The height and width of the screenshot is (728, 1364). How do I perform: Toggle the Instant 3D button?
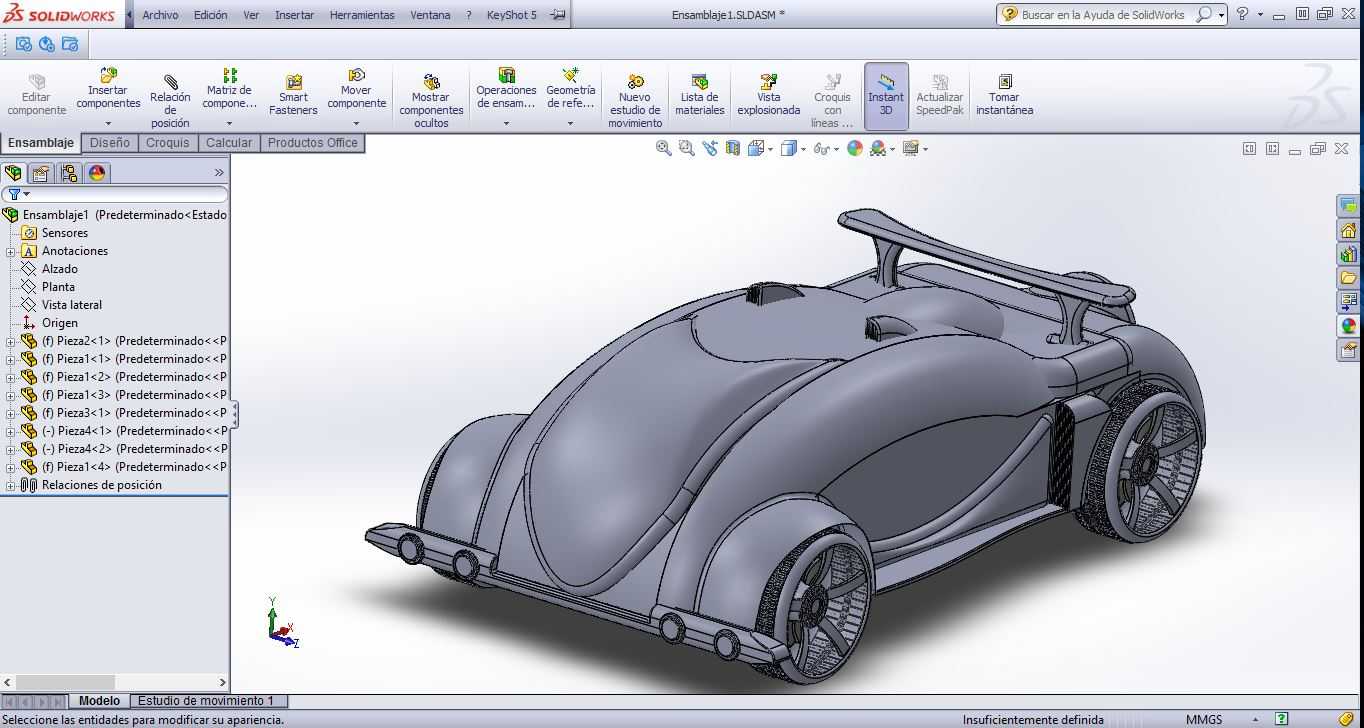[x=886, y=96]
